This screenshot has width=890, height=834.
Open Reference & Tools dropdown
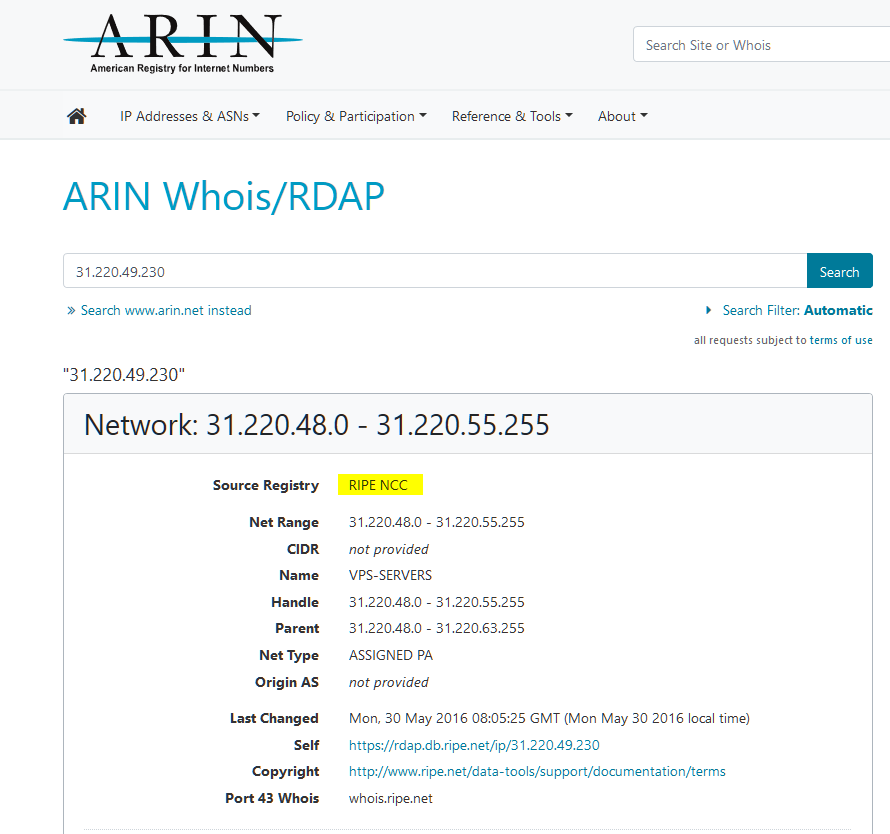click(512, 116)
